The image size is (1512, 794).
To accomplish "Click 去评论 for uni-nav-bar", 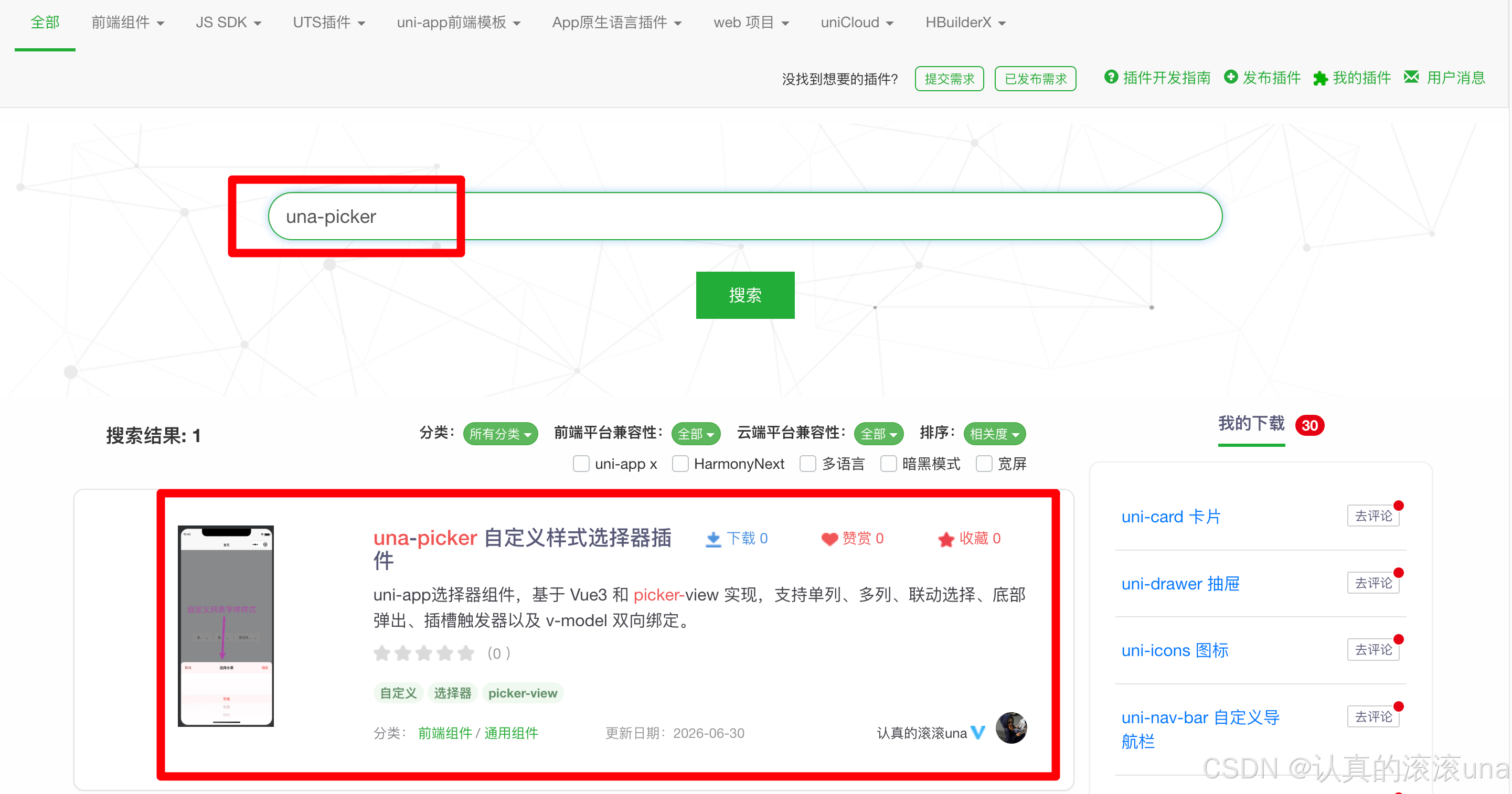I will coord(1373,716).
